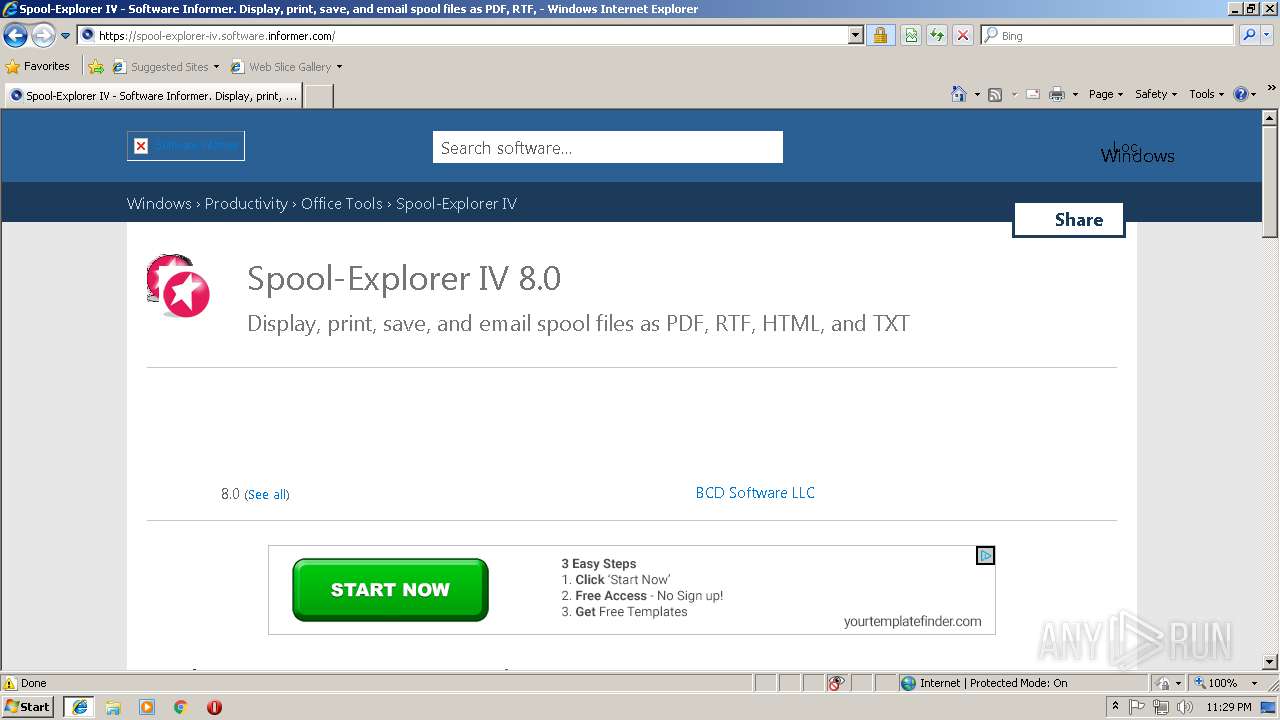Open the BCD Software LLC developer link

coord(755,493)
